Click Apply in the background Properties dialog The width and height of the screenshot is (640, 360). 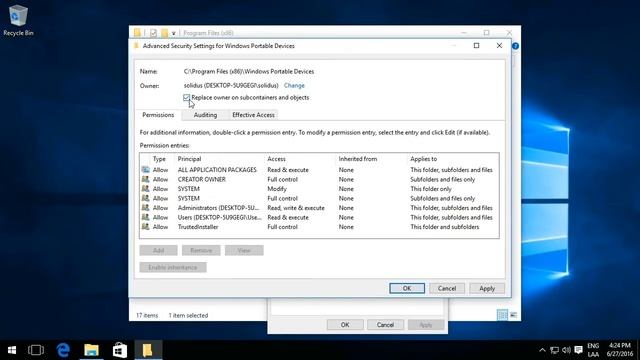[x=425, y=325]
